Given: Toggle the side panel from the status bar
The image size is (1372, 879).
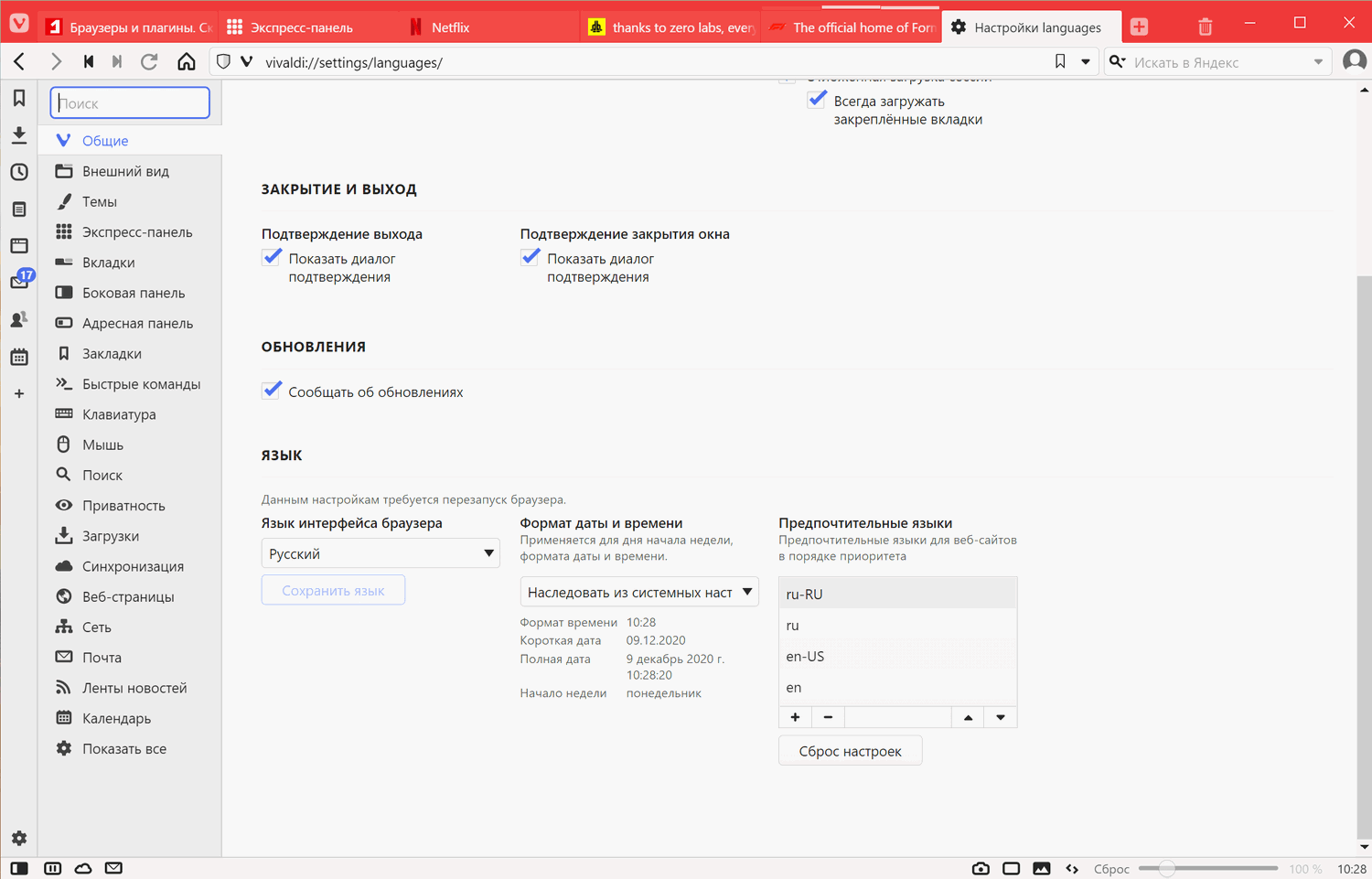Looking at the screenshot, I should tap(19, 868).
